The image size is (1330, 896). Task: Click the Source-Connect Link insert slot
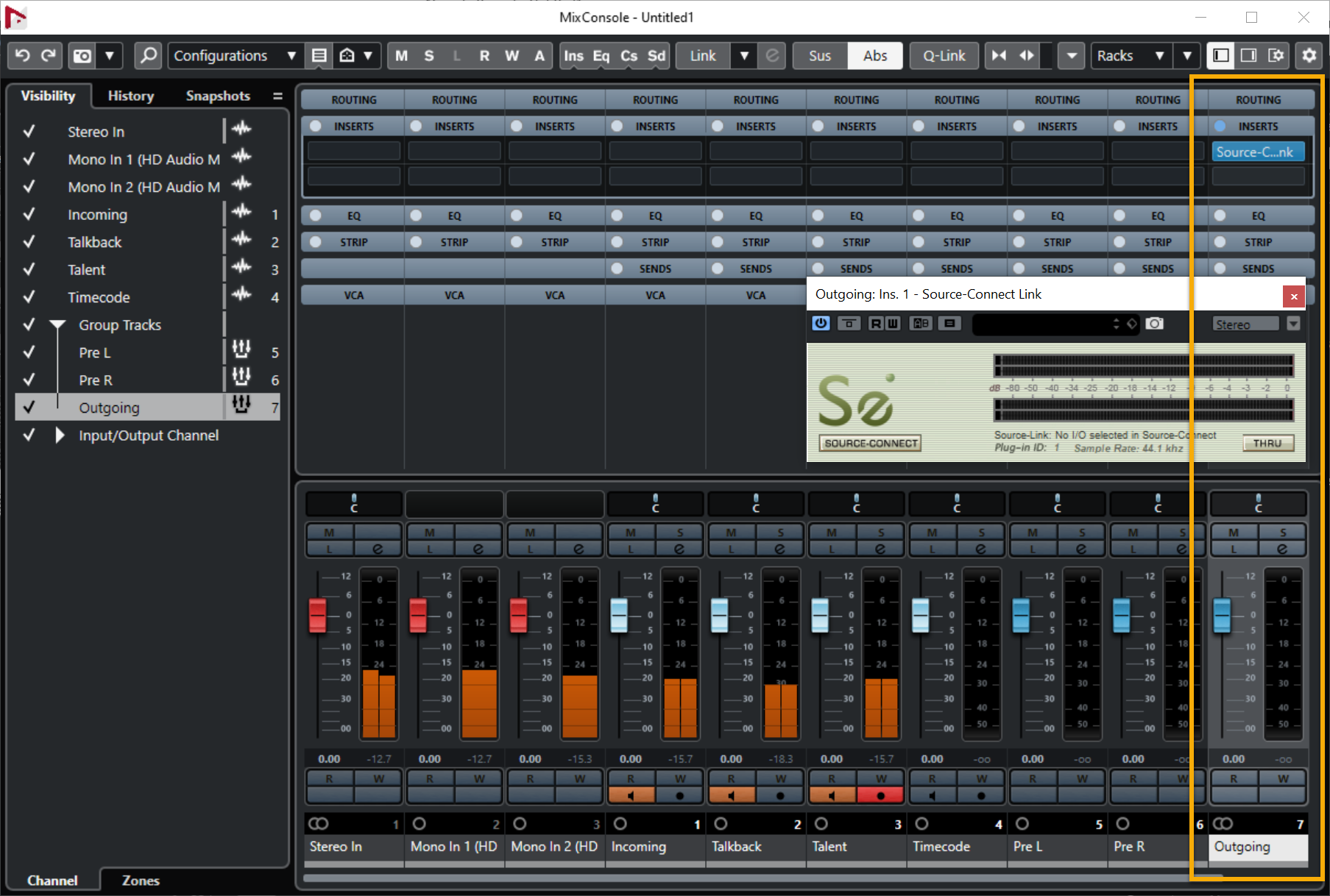click(1257, 152)
